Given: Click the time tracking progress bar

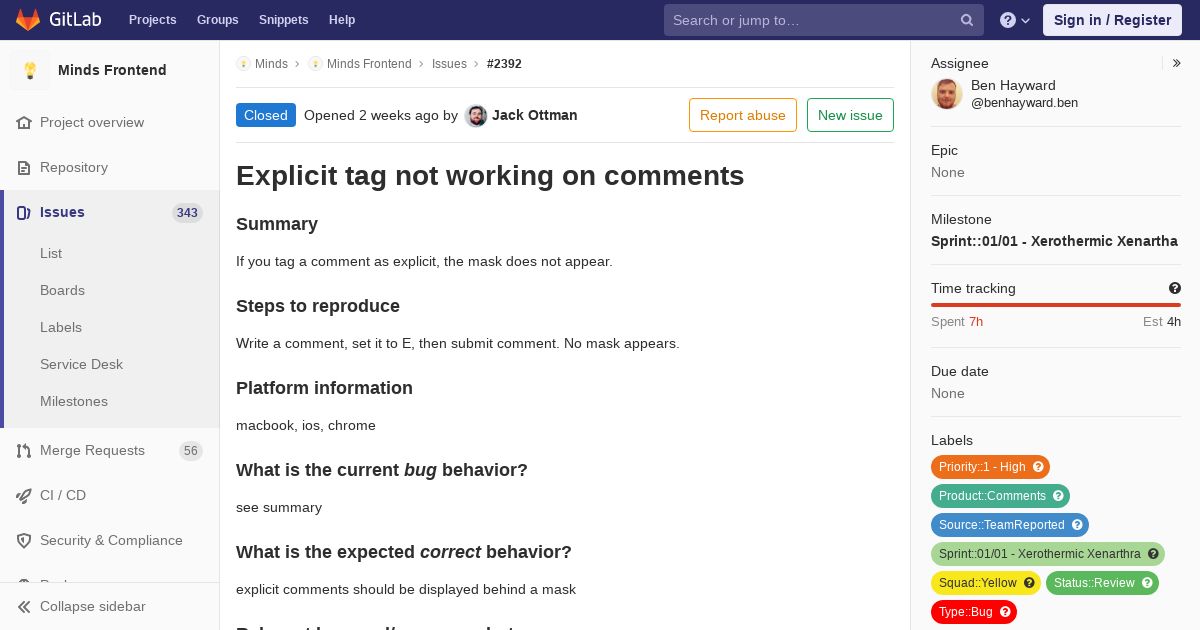Looking at the screenshot, I should (x=1056, y=305).
